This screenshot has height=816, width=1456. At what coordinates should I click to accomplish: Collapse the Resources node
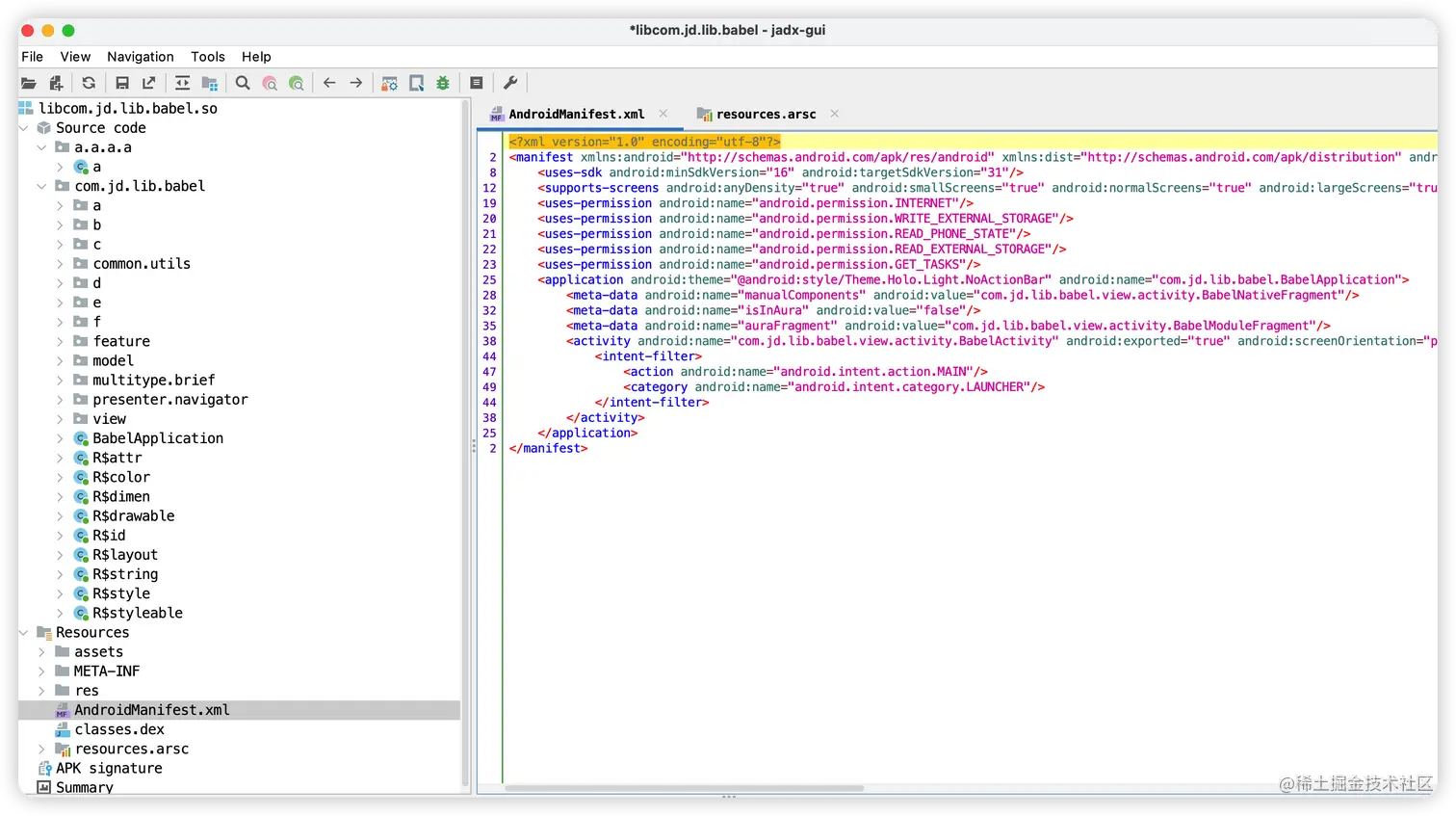(x=24, y=633)
